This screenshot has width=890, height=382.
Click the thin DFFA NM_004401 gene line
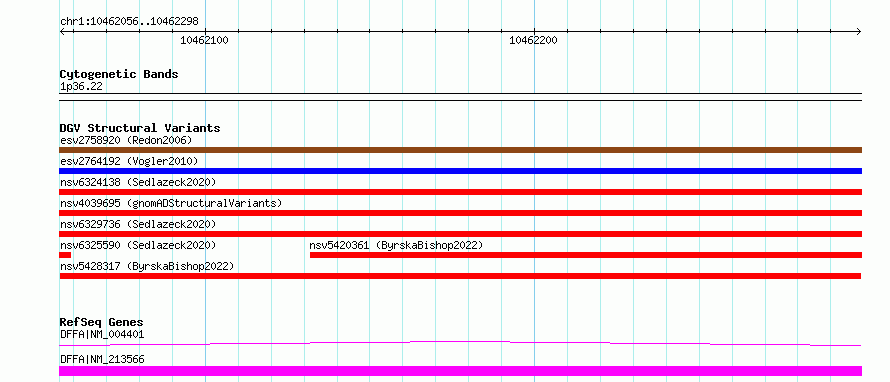click(460, 343)
